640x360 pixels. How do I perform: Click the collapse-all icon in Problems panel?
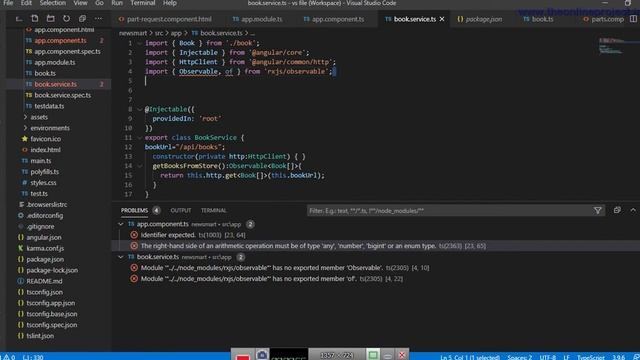pos(617,210)
